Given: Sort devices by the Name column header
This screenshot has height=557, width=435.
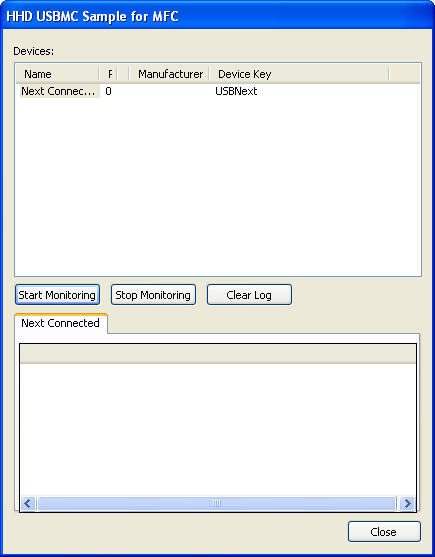Looking at the screenshot, I should [x=57, y=74].
